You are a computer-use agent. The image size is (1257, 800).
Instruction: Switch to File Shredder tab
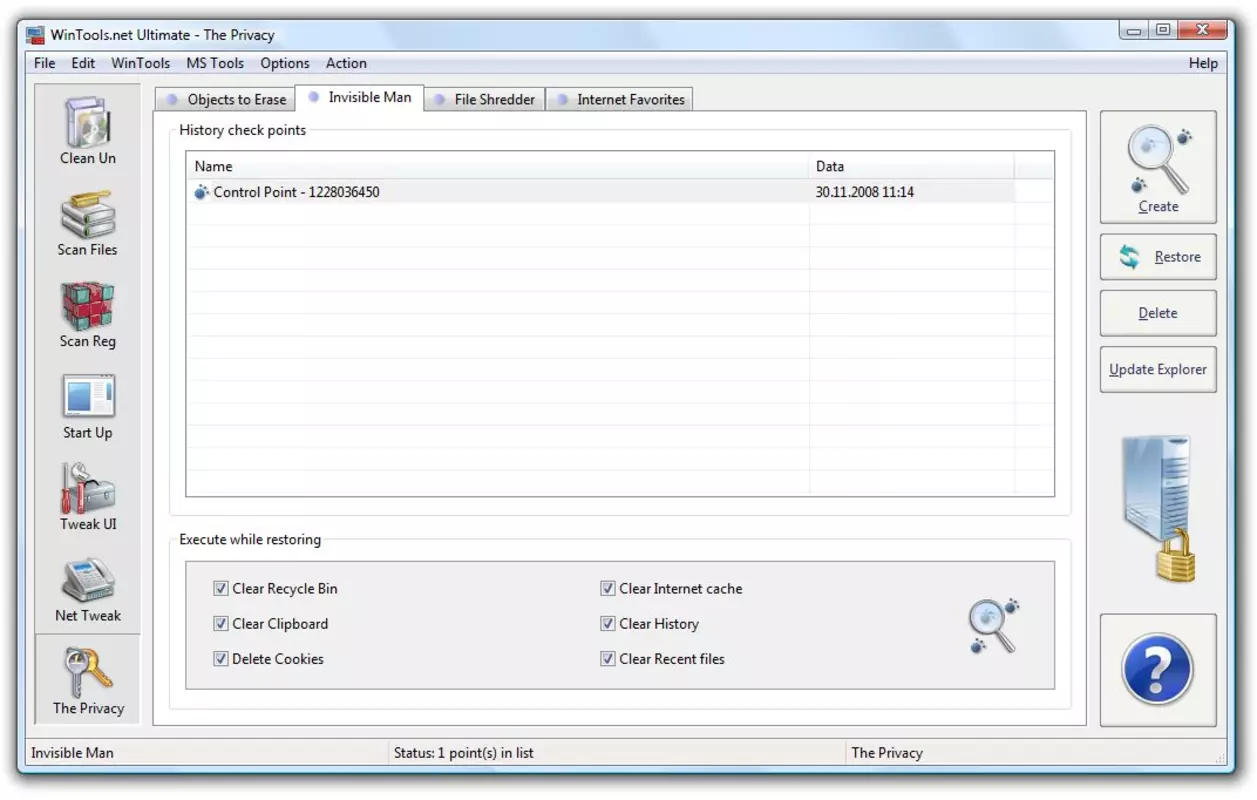coord(485,99)
